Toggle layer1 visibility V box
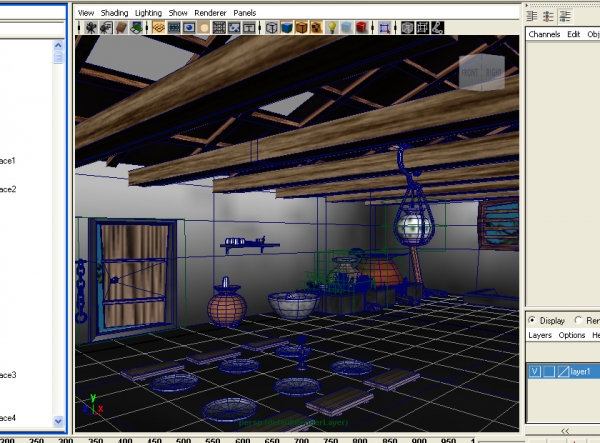The height and width of the screenshot is (443, 600). (535, 371)
